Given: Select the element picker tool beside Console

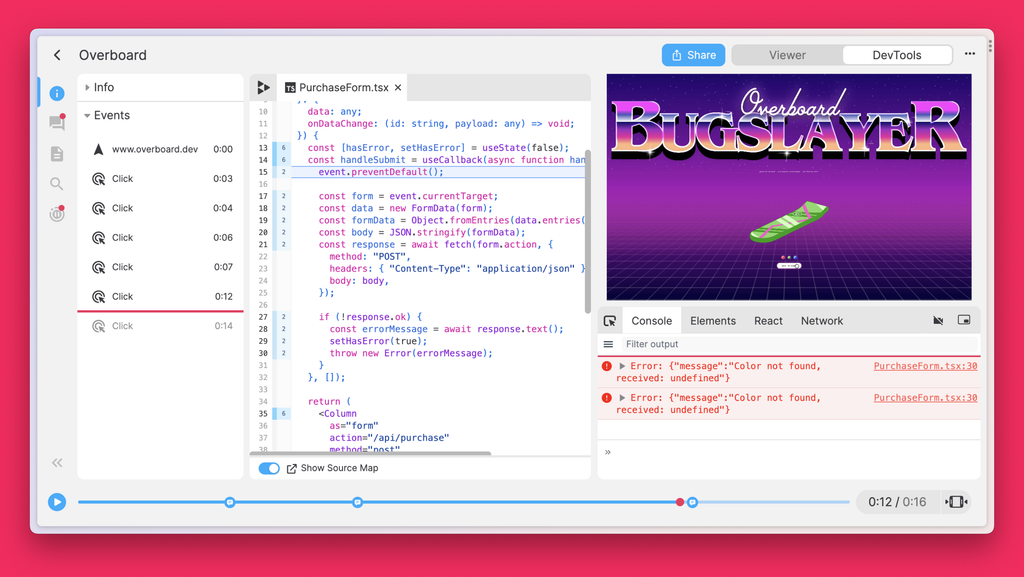Looking at the screenshot, I should pos(611,320).
